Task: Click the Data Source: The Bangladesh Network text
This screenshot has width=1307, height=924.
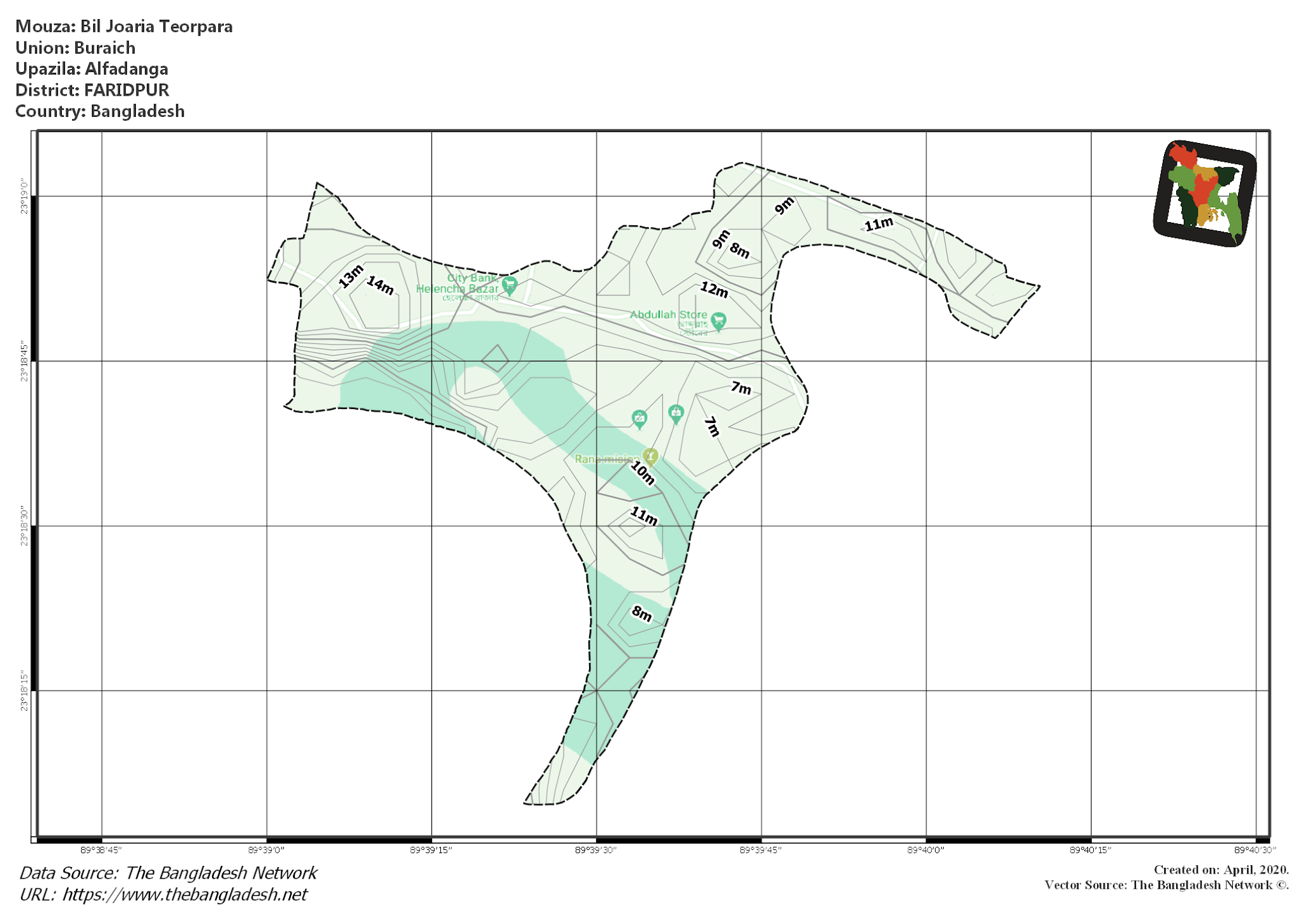Action: (x=167, y=872)
